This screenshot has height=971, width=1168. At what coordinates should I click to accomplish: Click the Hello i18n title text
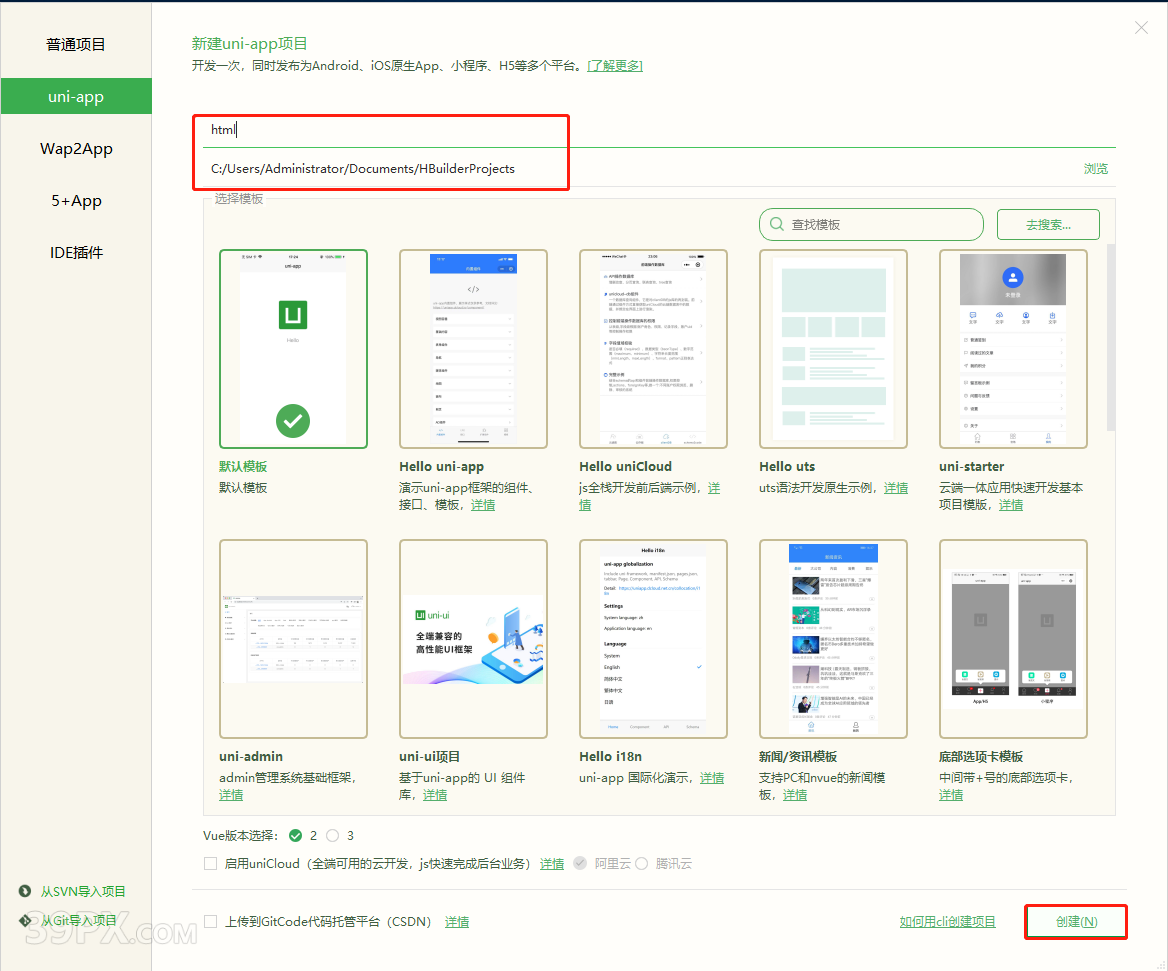[610, 756]
